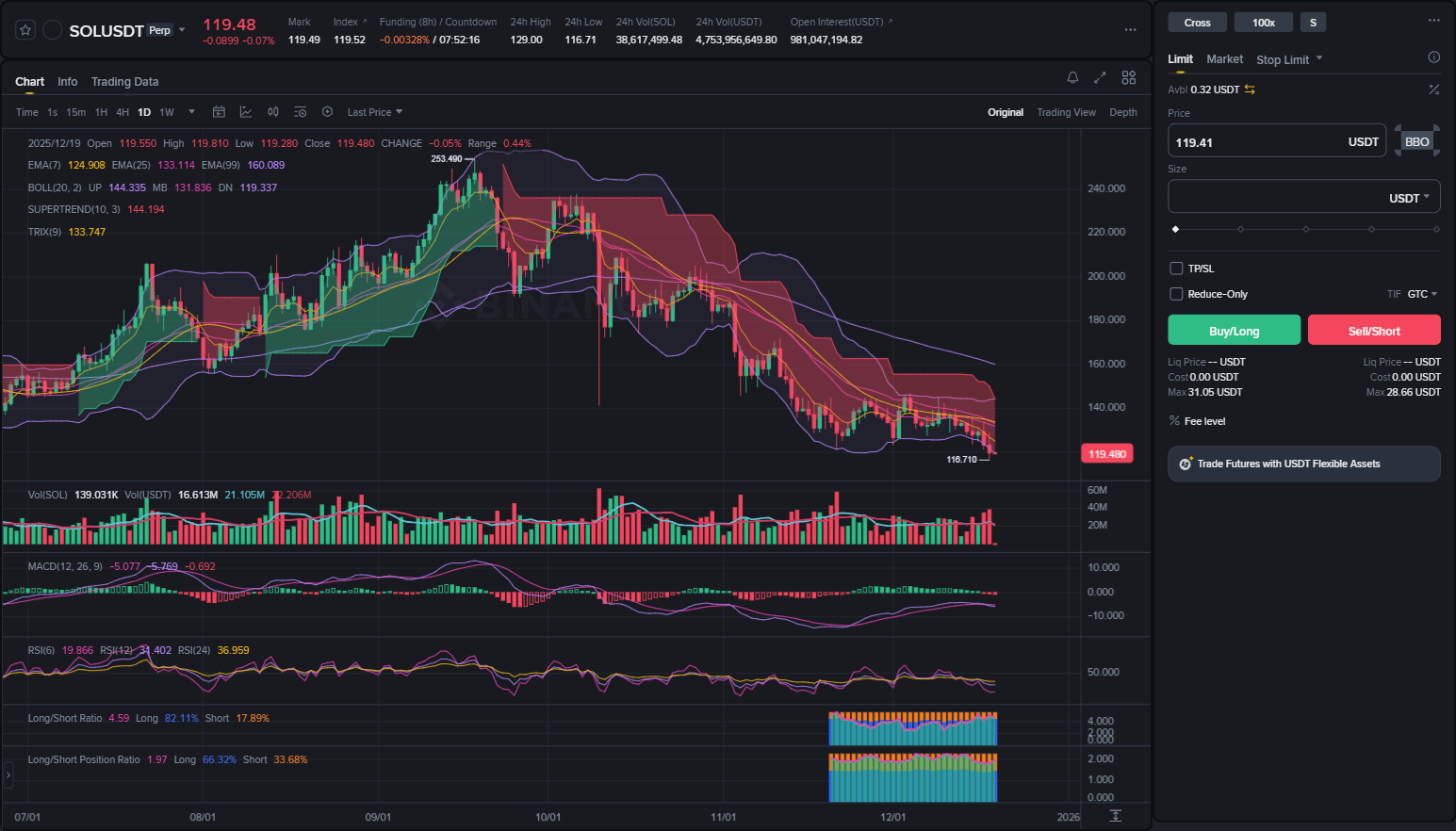
Task: Switch chart to Depth view
Action: [1123, 112]
